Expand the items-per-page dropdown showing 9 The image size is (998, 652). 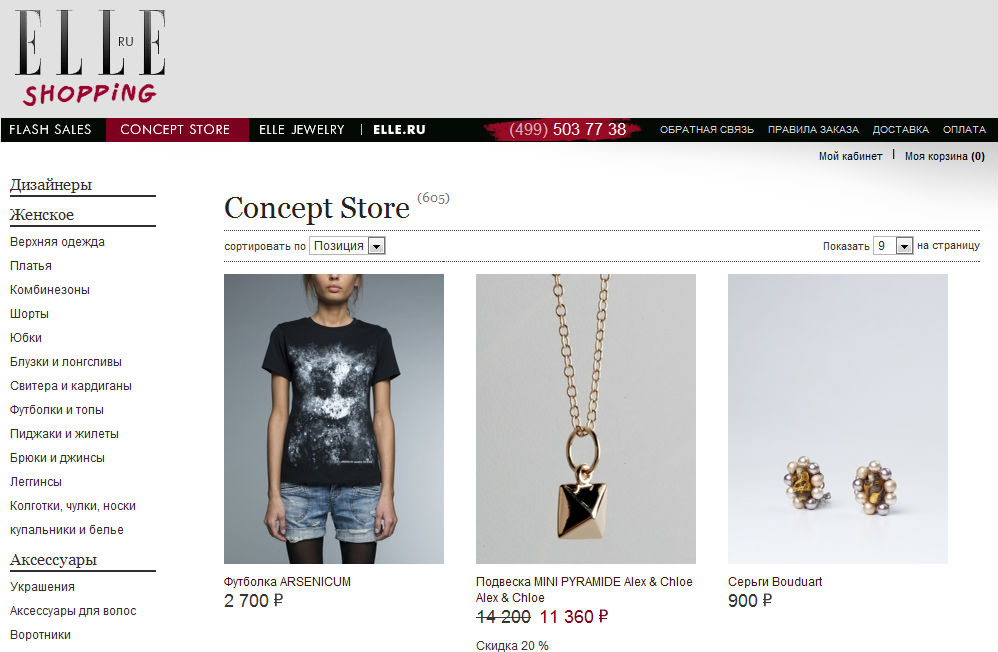(x=892, y=246)
